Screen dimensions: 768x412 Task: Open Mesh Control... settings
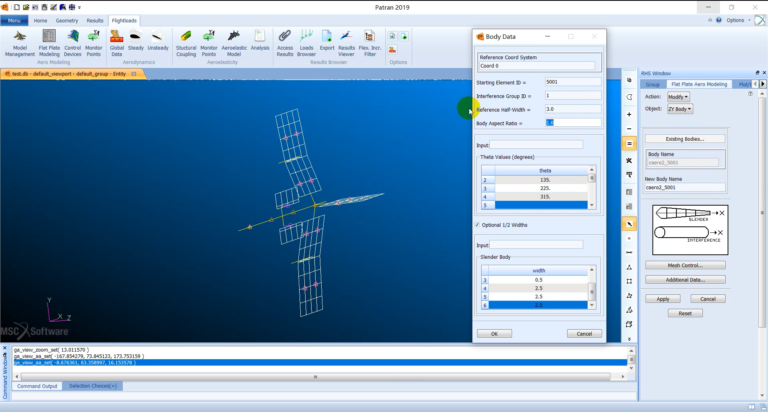tap(685, 266)
